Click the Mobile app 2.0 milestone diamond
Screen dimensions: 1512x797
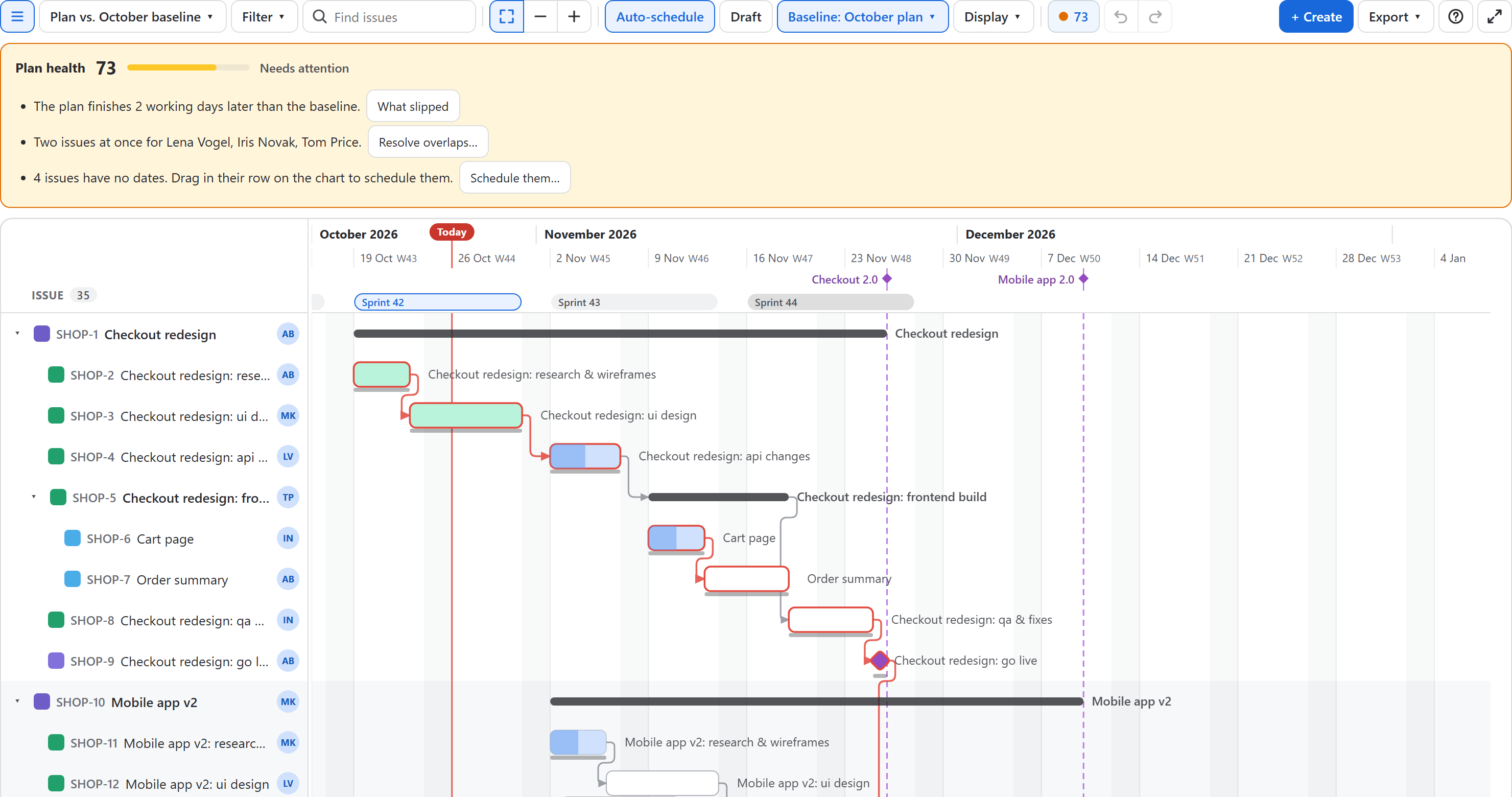tap(1083, 279)
